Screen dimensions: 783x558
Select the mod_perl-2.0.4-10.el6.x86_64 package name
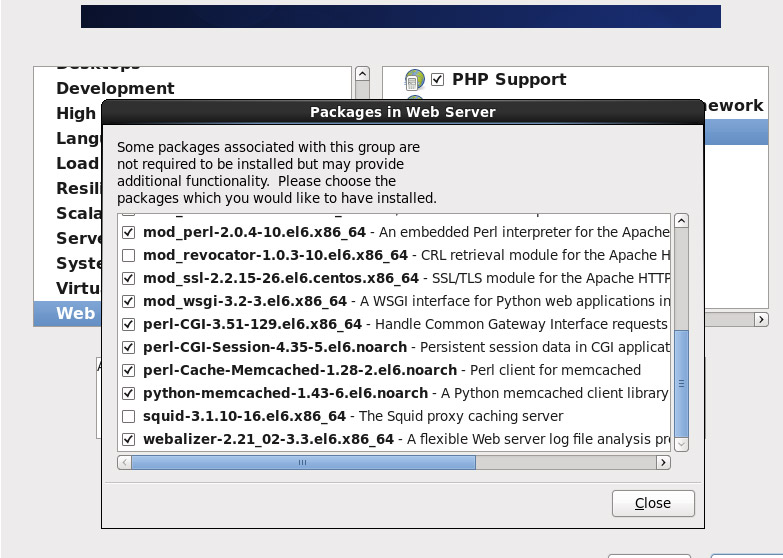point(254,233)
